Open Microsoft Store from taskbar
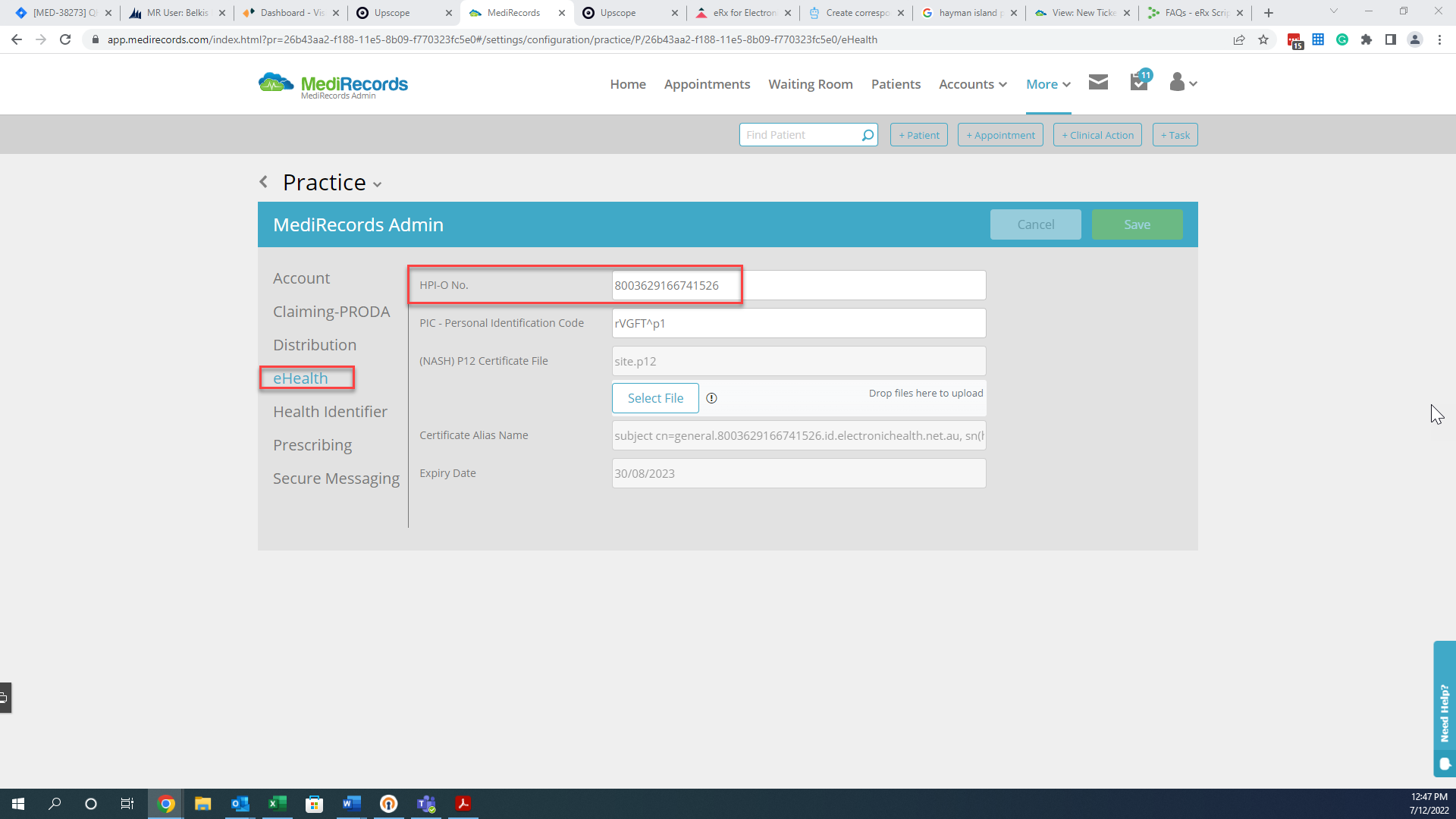Screen dimensions: 1456x819 click(314, 804)
